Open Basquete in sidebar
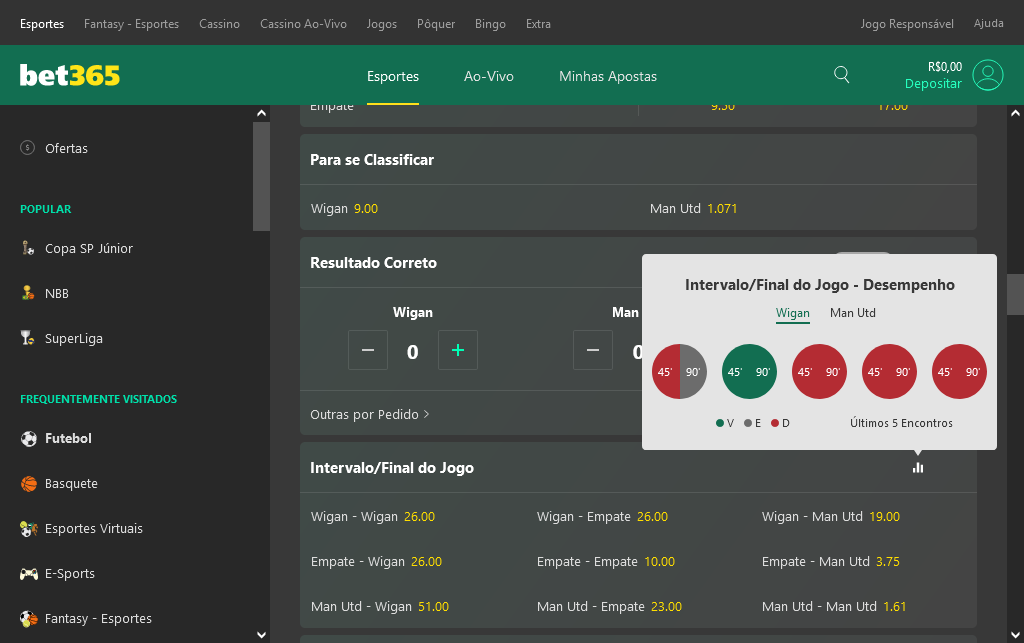Screen dimensions: 1024x643 [x=71, y=484]
